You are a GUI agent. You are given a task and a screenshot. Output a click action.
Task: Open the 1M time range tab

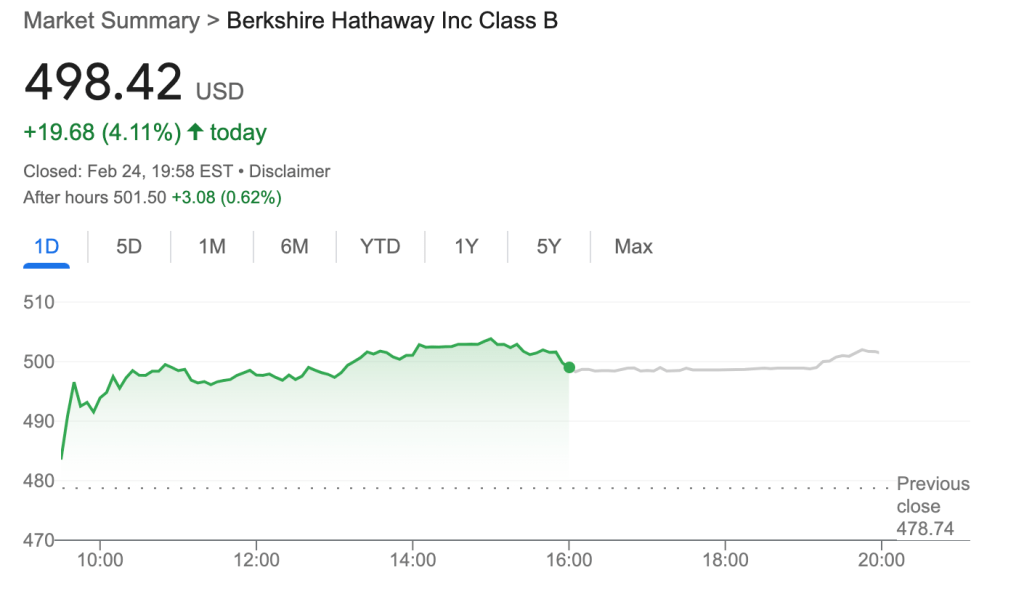[x=211, y=247]
